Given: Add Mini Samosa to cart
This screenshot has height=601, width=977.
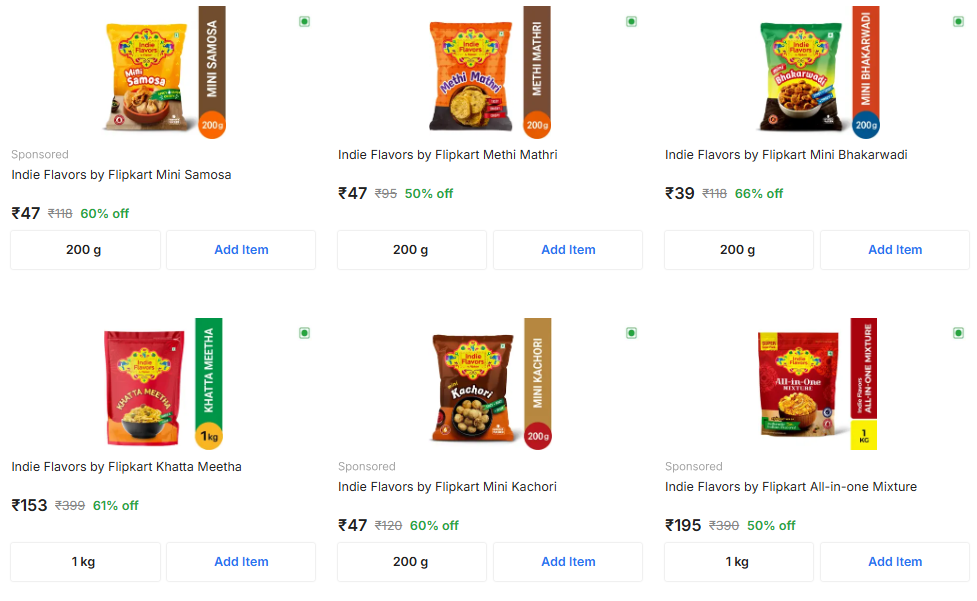Looking at the screenshot, I should pos(241,250).
